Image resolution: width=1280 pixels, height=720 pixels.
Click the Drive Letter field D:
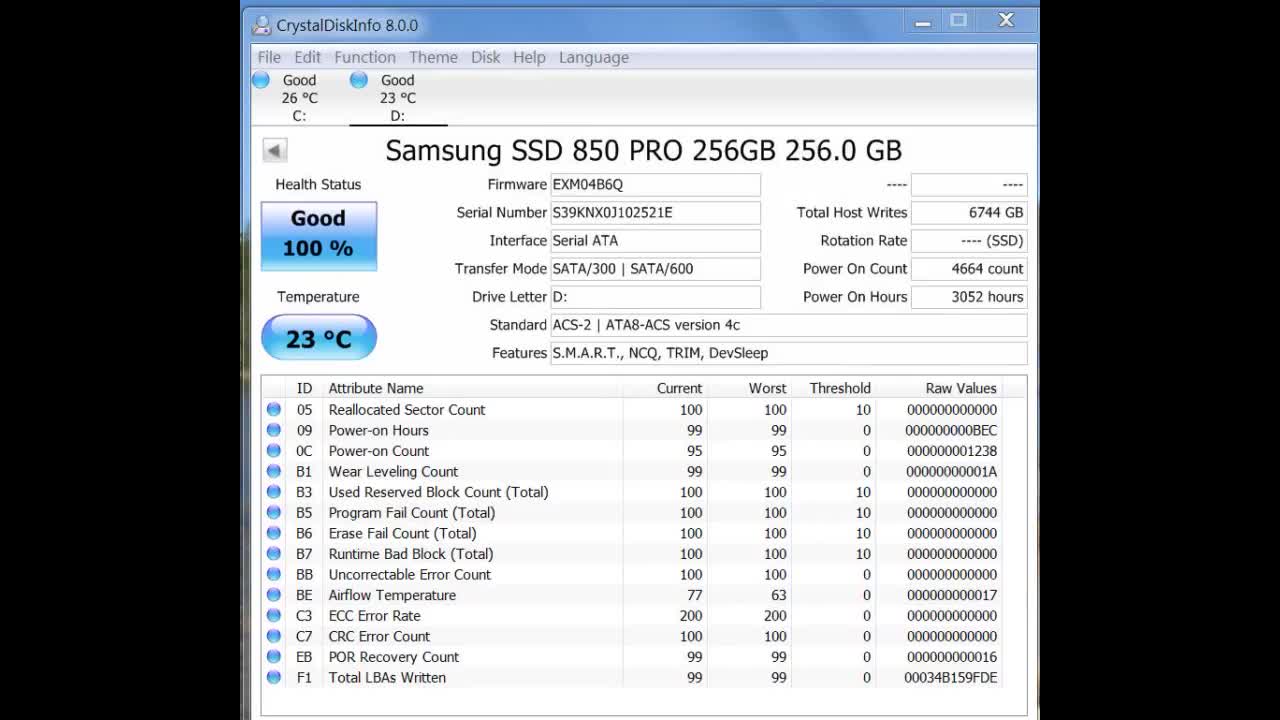coord(655,296)
